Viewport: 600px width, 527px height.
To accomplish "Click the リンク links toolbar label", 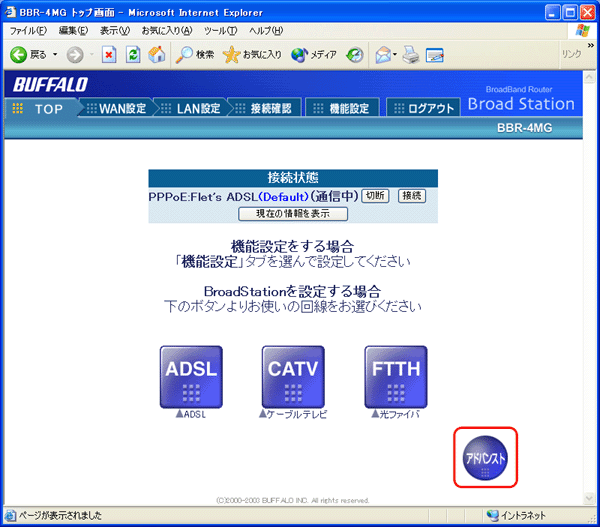I will (x=572, y=54).
